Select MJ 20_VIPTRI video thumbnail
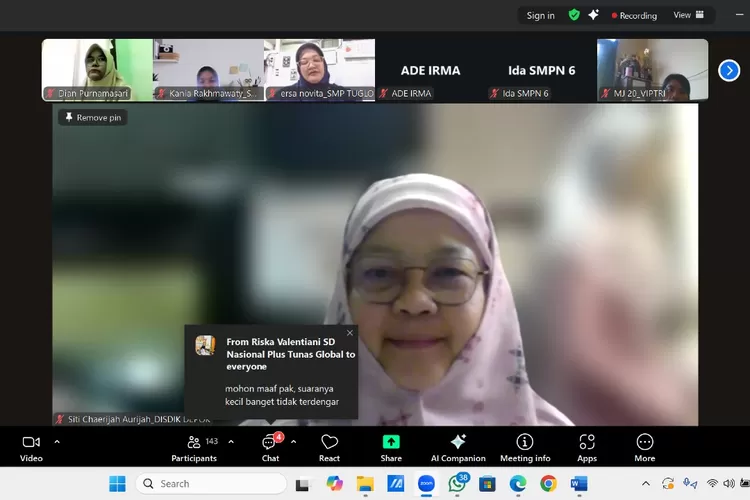Viewport: 750px width, 500px height. 652,70
